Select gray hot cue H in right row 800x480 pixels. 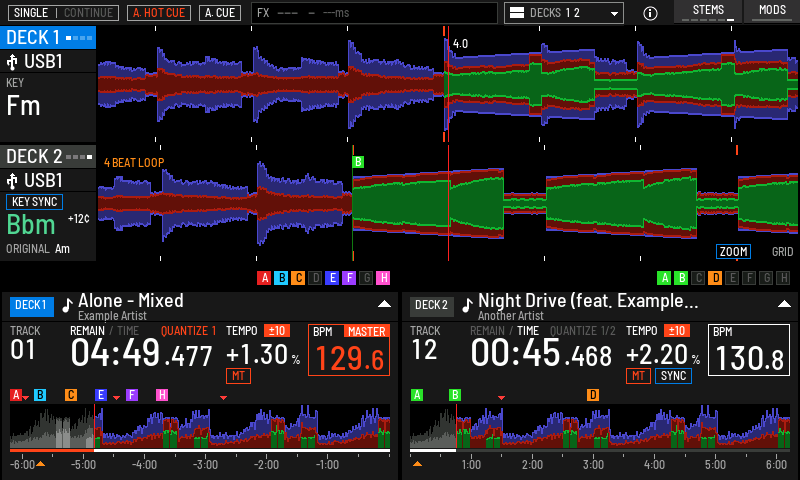click(783, 278)
